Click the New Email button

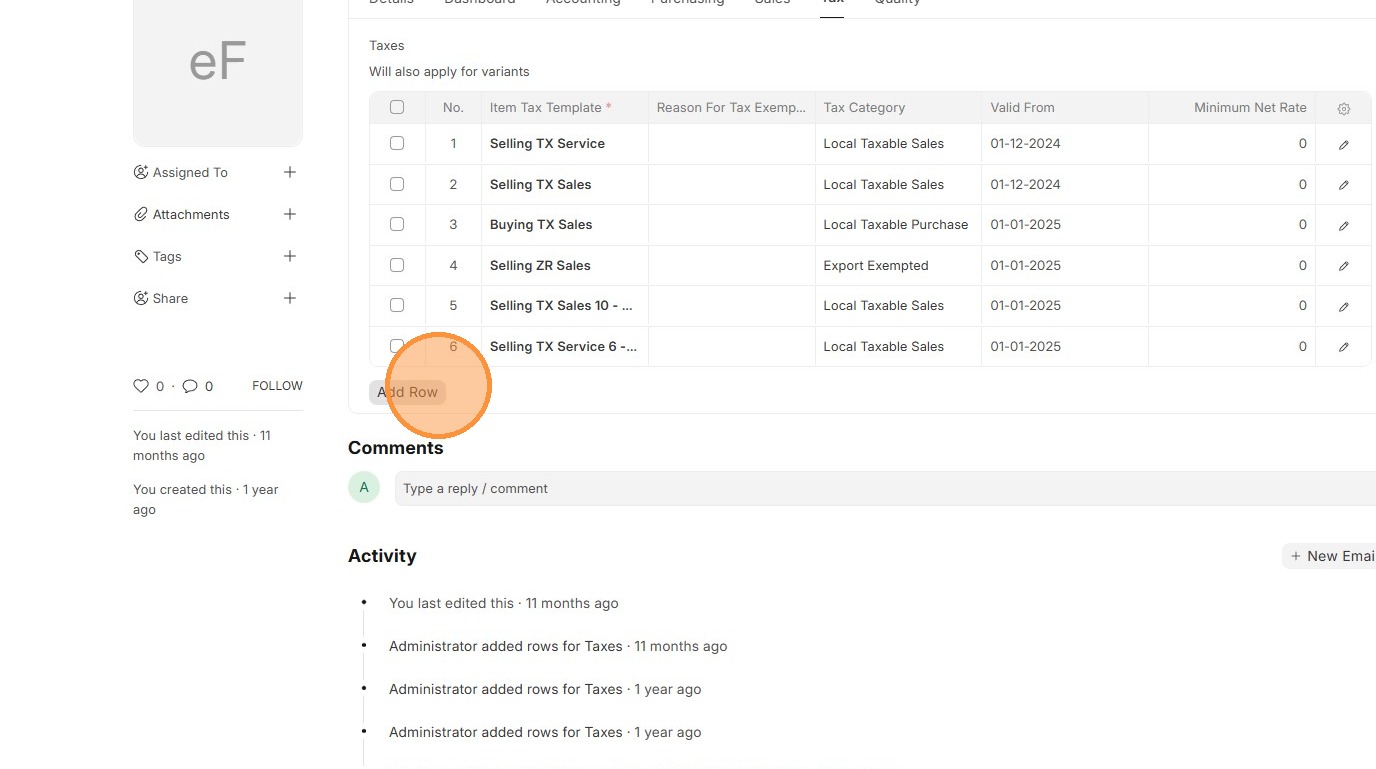point(1332,556)
